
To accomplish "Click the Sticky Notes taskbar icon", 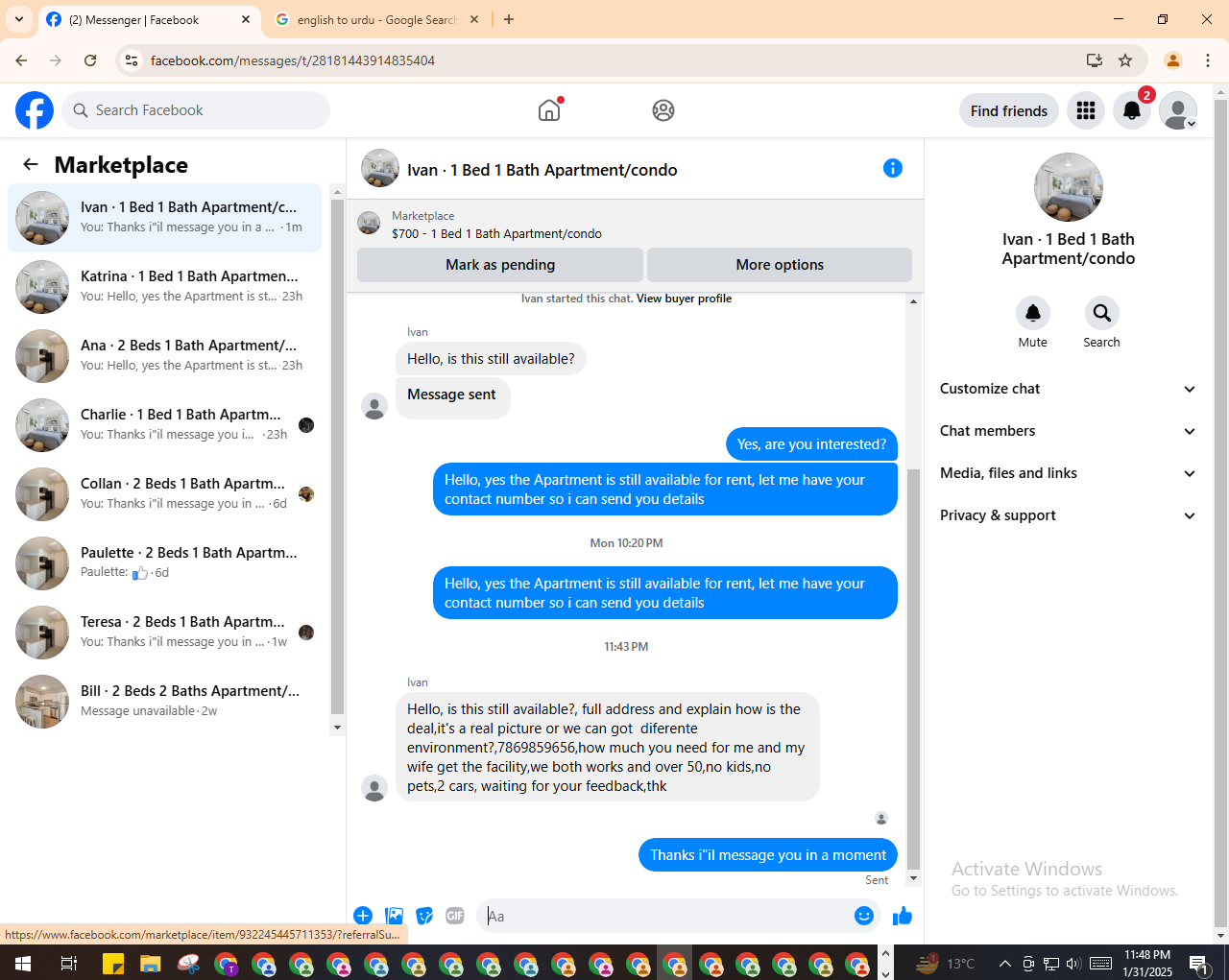I will pos(113,963).
